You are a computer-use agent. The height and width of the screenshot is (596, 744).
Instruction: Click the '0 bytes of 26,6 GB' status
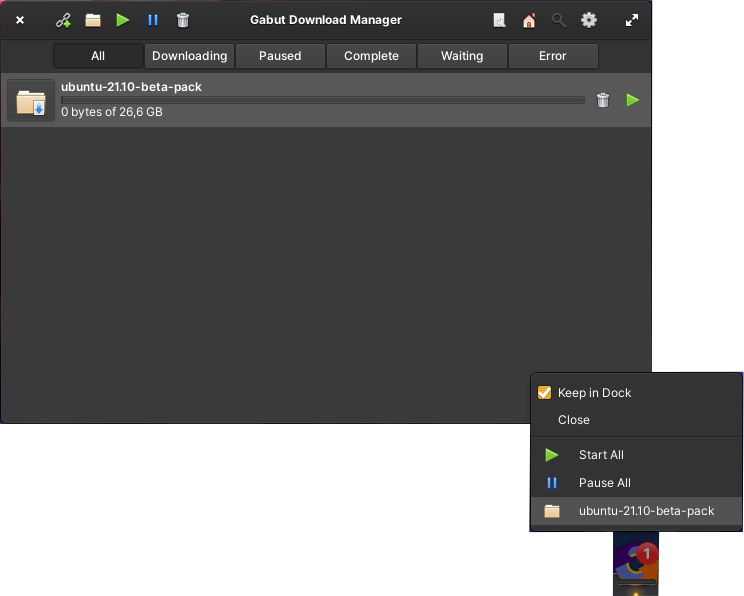pos(112,112)
